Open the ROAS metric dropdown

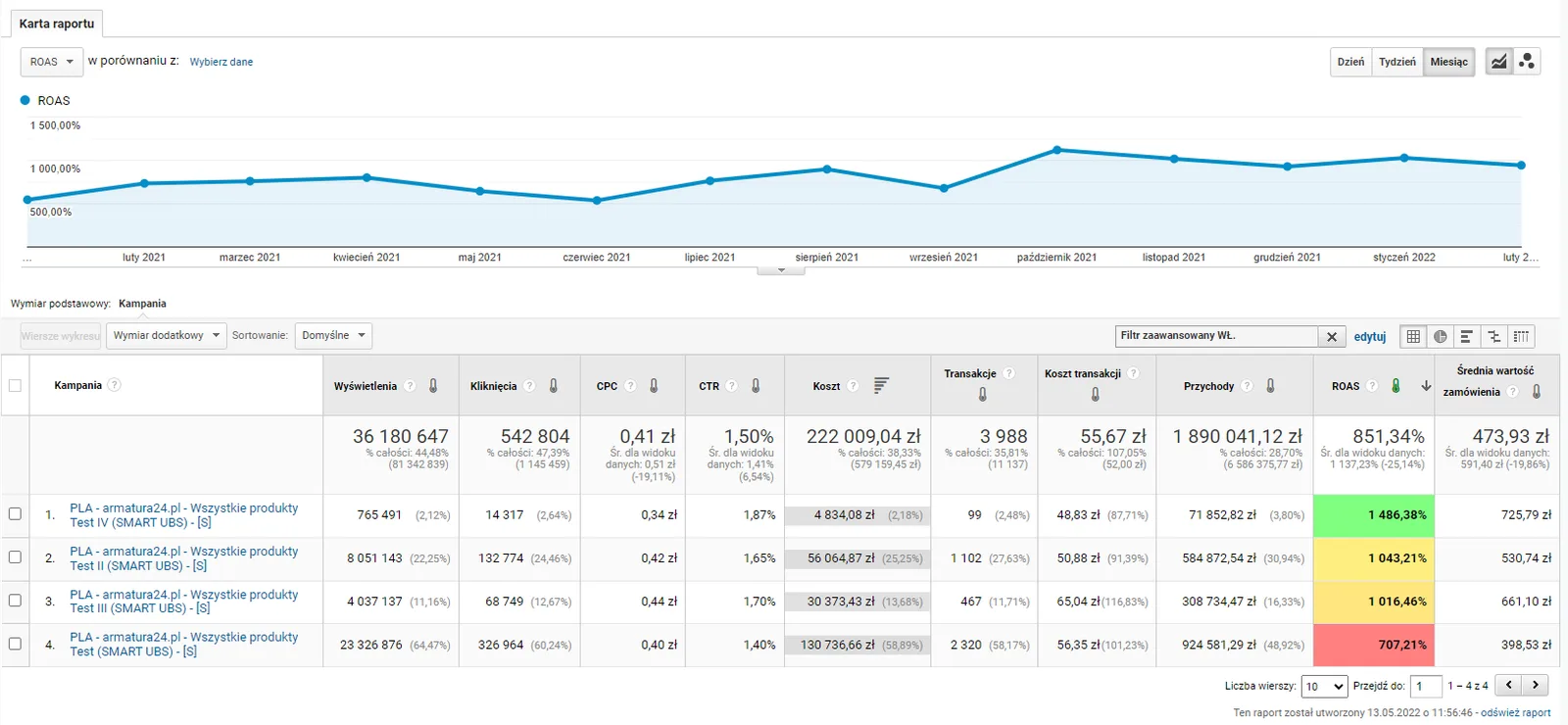pos(52,62)
